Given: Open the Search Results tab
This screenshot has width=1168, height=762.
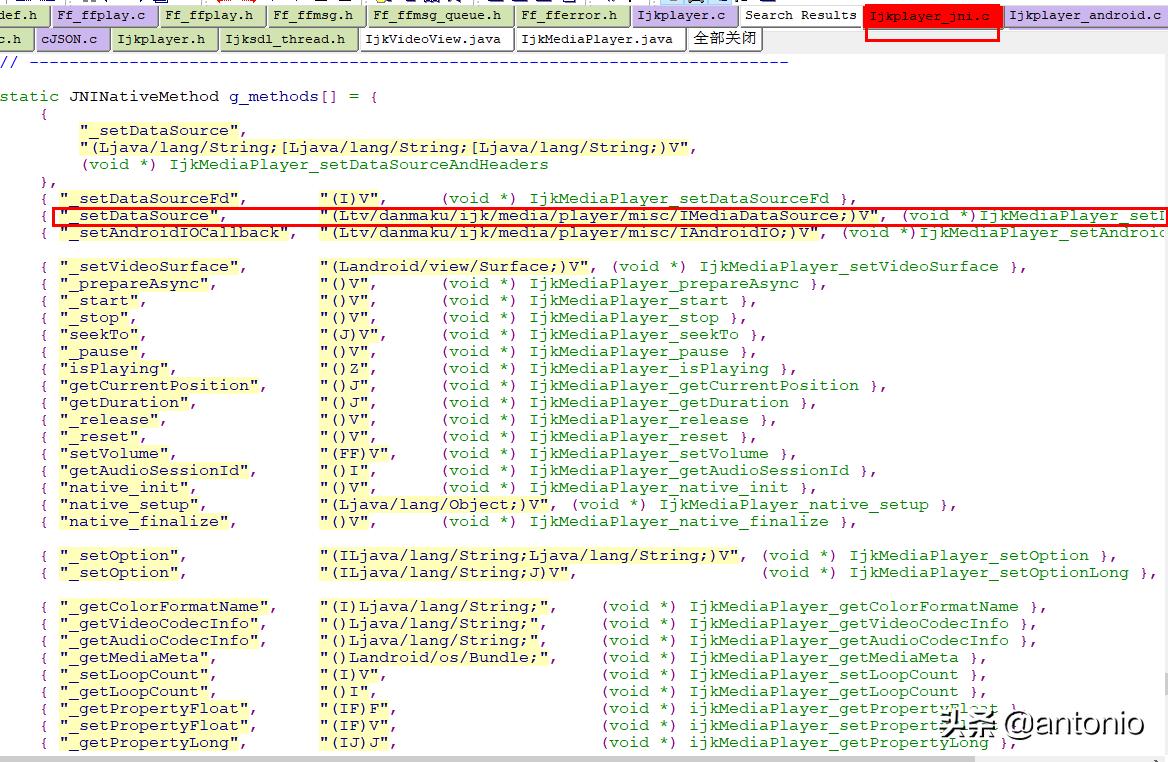Looking at the screenshot, I should [801, 15].
